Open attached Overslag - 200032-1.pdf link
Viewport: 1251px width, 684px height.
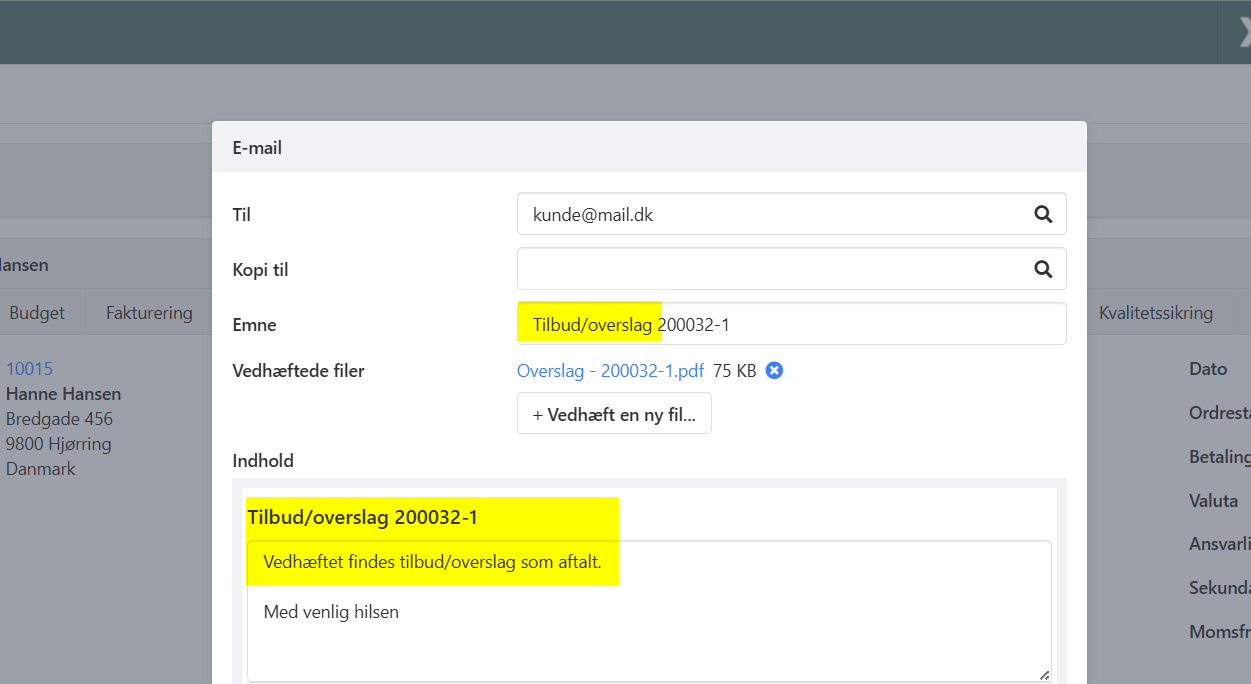click(x=610, y=371)
